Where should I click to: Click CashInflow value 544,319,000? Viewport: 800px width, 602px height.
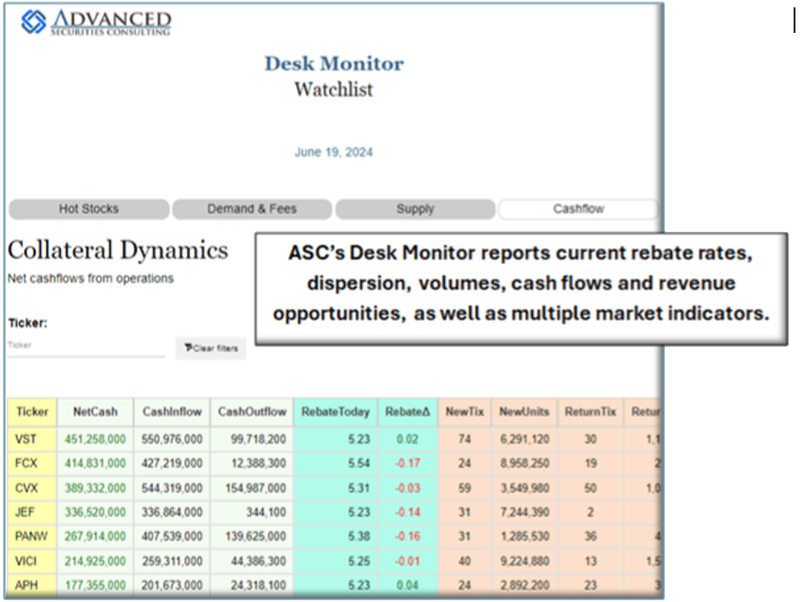click(x=172, y=488)
